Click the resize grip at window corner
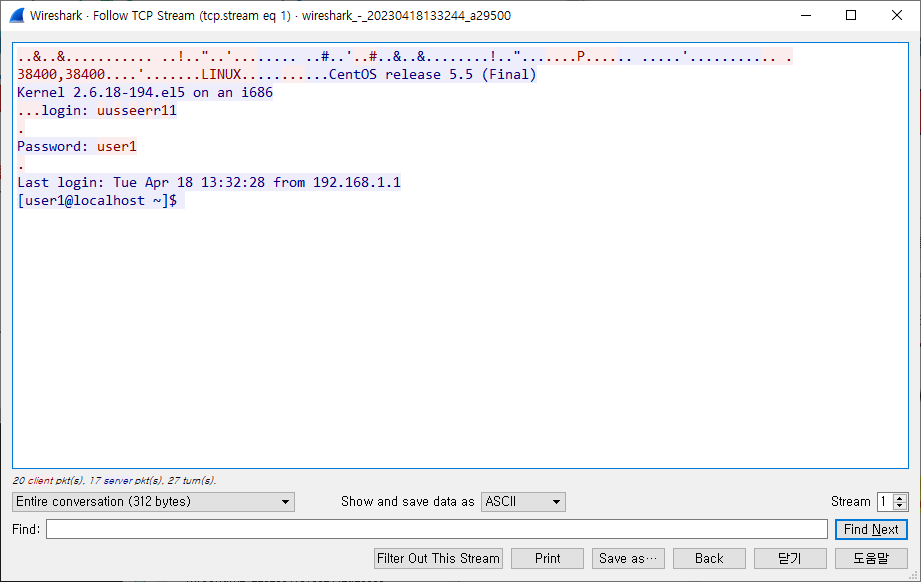Screen dimensions: 921x582 pos(913,575)
